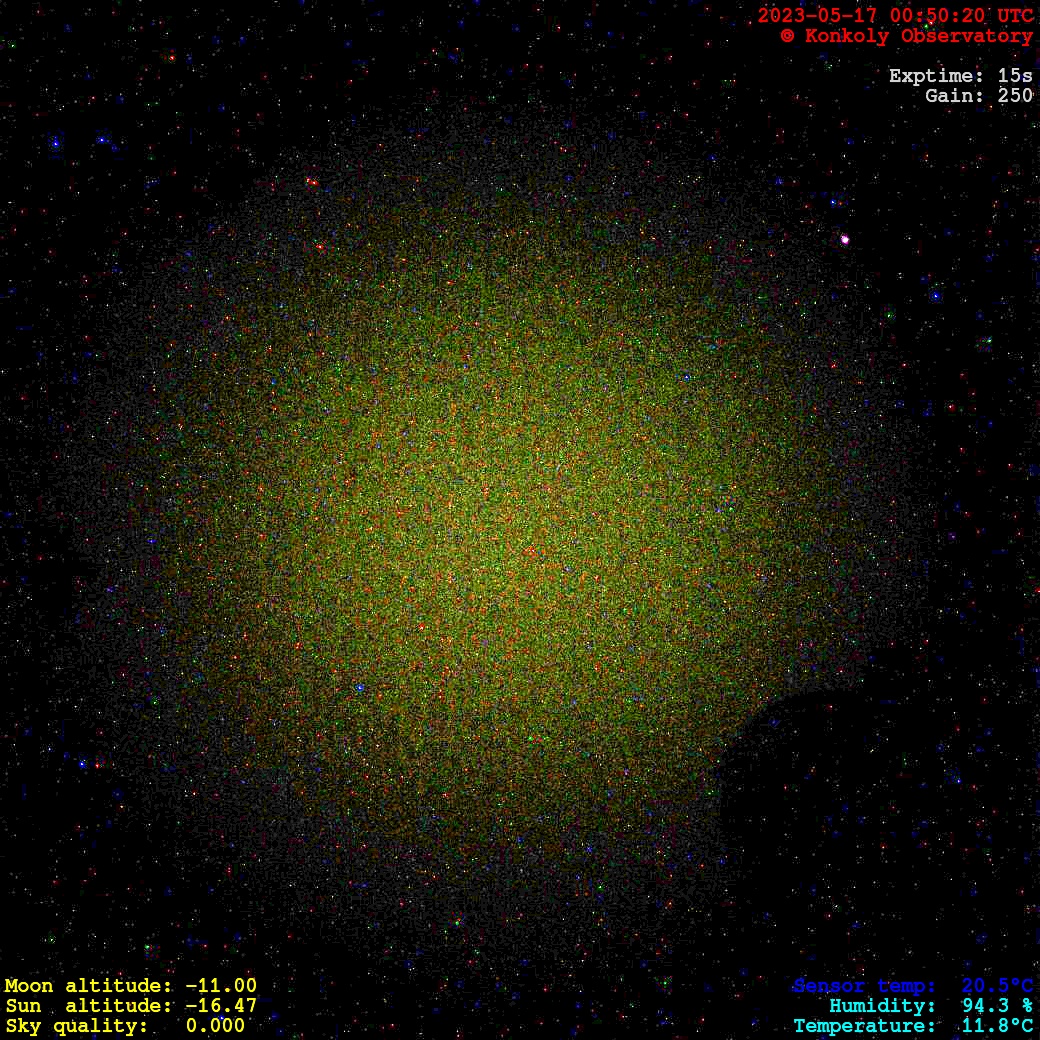Click the 11.8°C temperature value
This screenshot has height=1040, width=1040.
click(x=997, y=1026)
